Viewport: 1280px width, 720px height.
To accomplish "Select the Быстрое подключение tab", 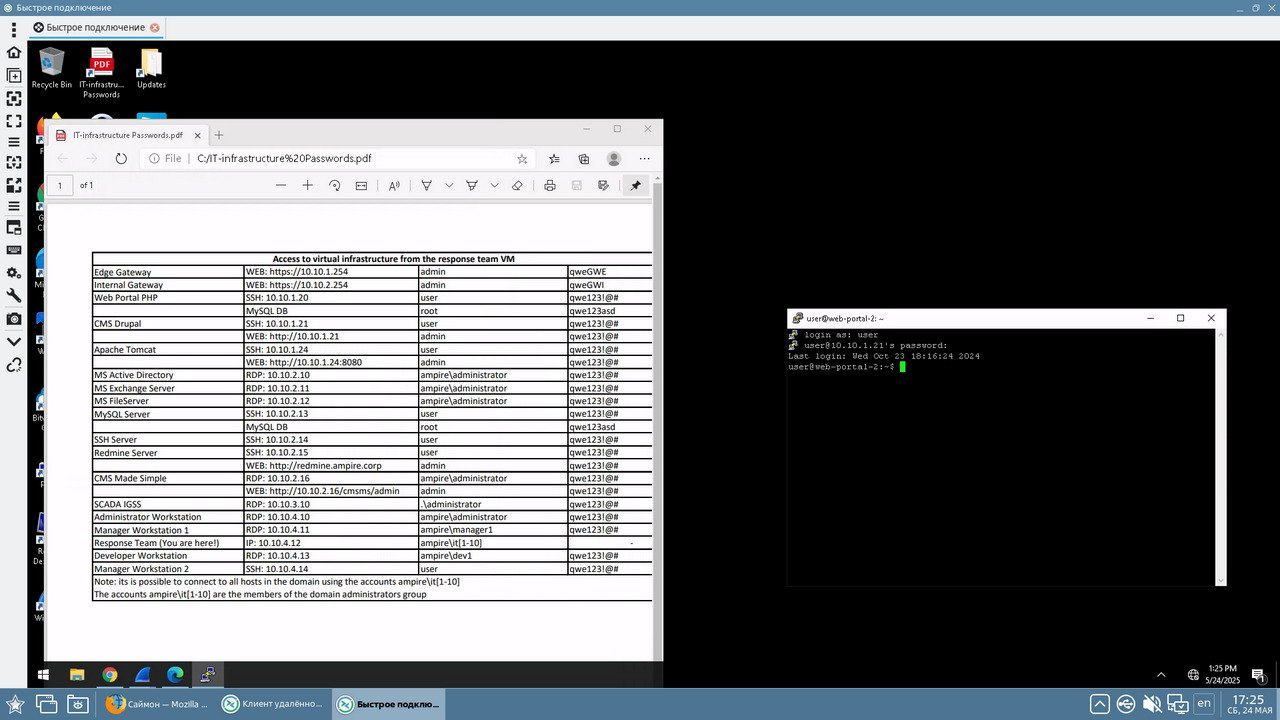I will 96,27.
